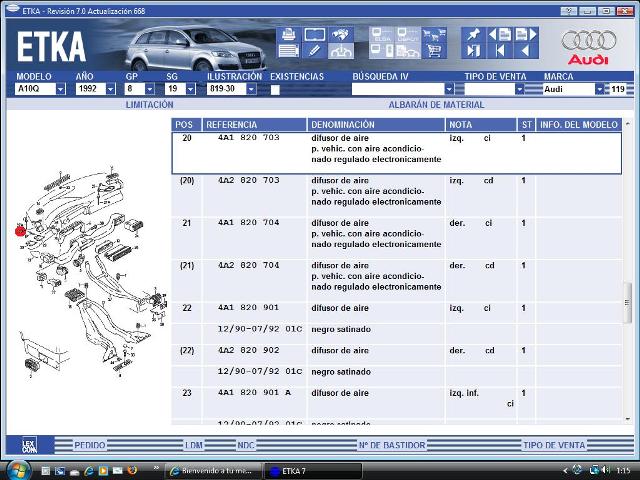
Task: Click the BÚSQUEDA IV search input field
Action: [398, 89]
